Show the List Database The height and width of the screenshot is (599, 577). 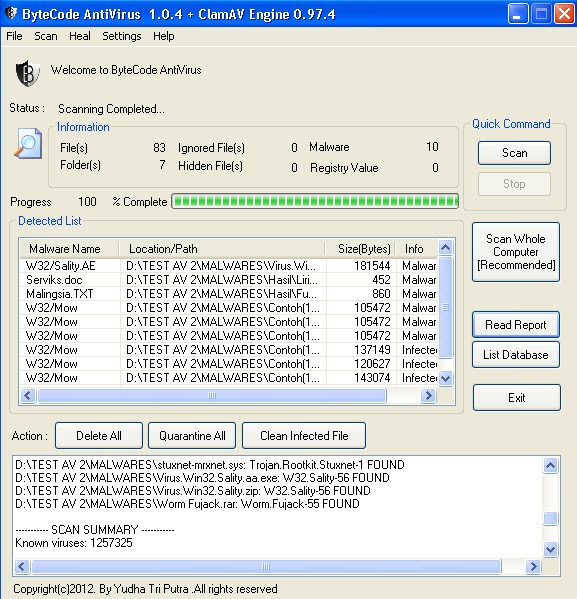point(516,355)
